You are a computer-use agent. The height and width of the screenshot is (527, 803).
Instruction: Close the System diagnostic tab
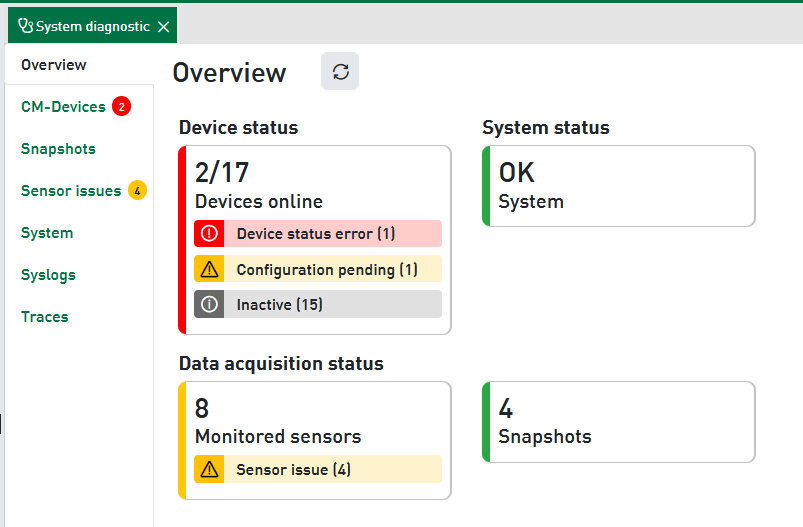coord(163,27)
